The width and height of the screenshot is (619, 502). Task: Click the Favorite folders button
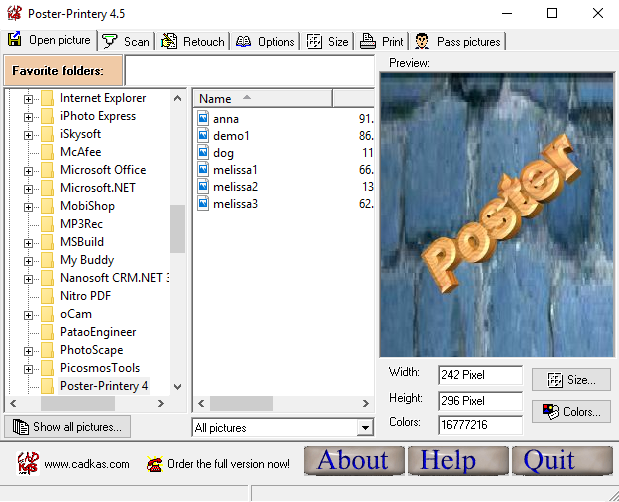tap(64, 71)
